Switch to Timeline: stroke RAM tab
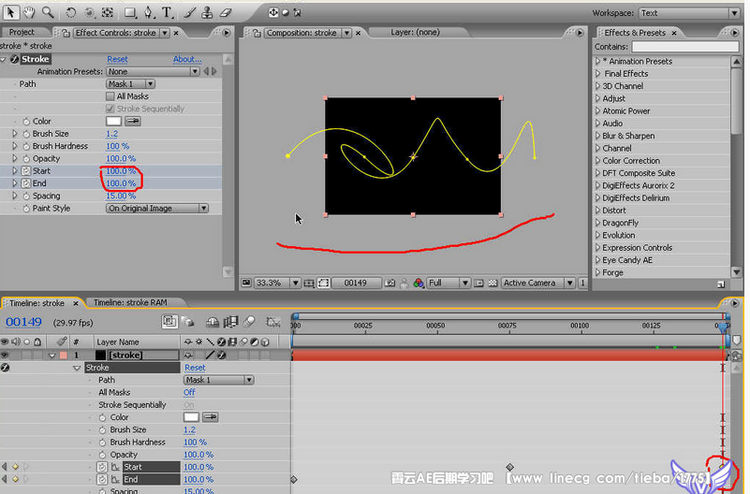 130,302
